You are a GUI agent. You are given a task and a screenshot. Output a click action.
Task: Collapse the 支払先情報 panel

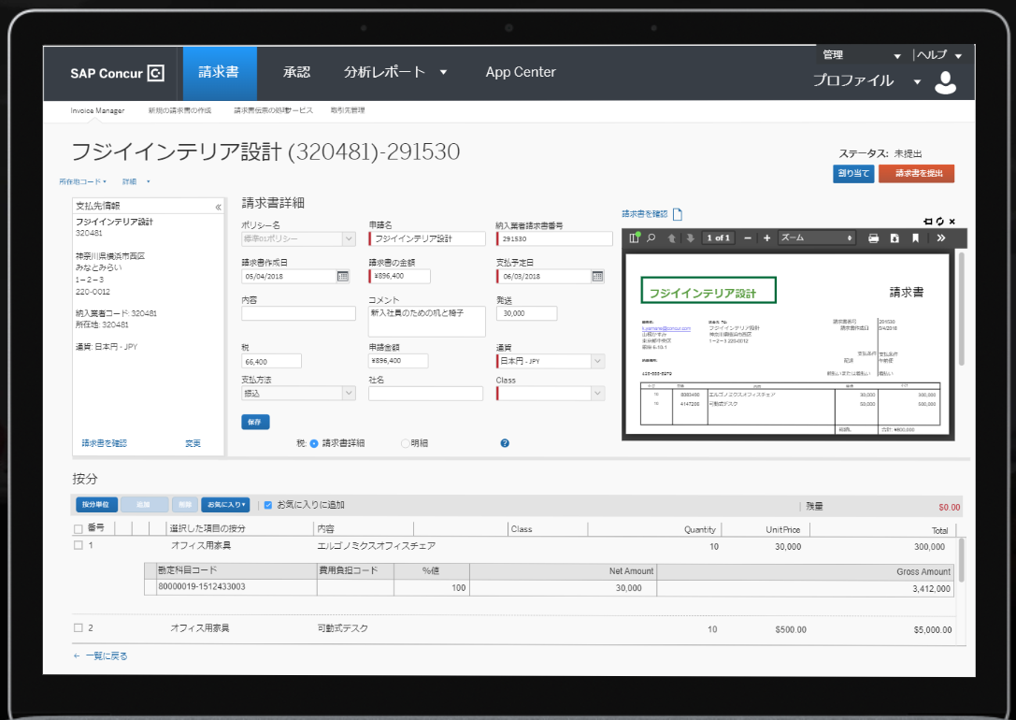point(218,207)
